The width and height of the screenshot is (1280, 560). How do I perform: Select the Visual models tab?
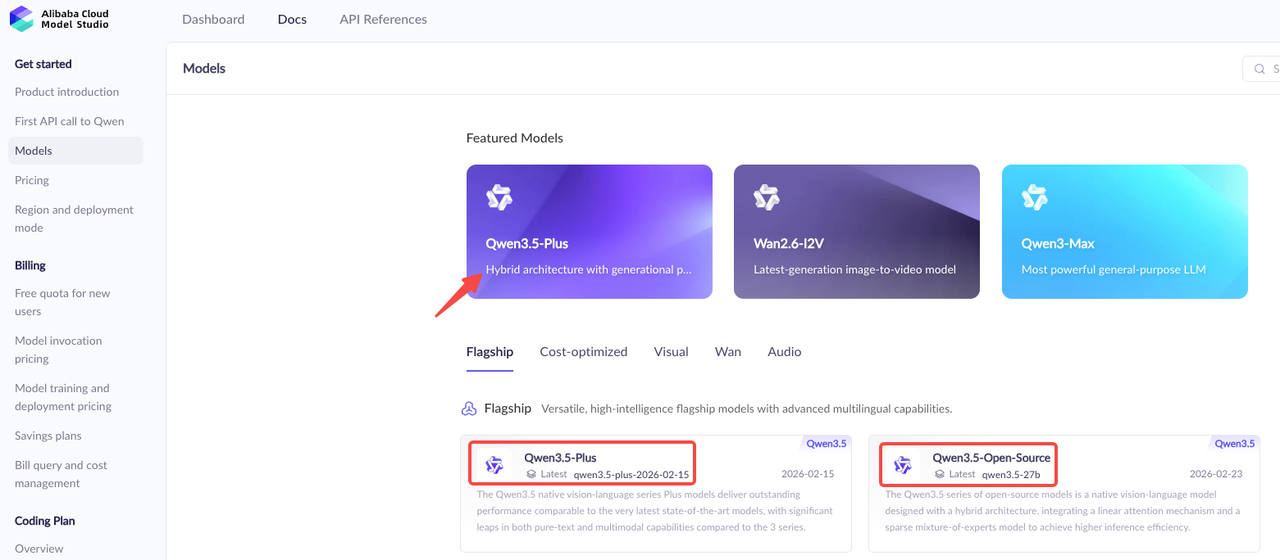click(x=671, y=352)
